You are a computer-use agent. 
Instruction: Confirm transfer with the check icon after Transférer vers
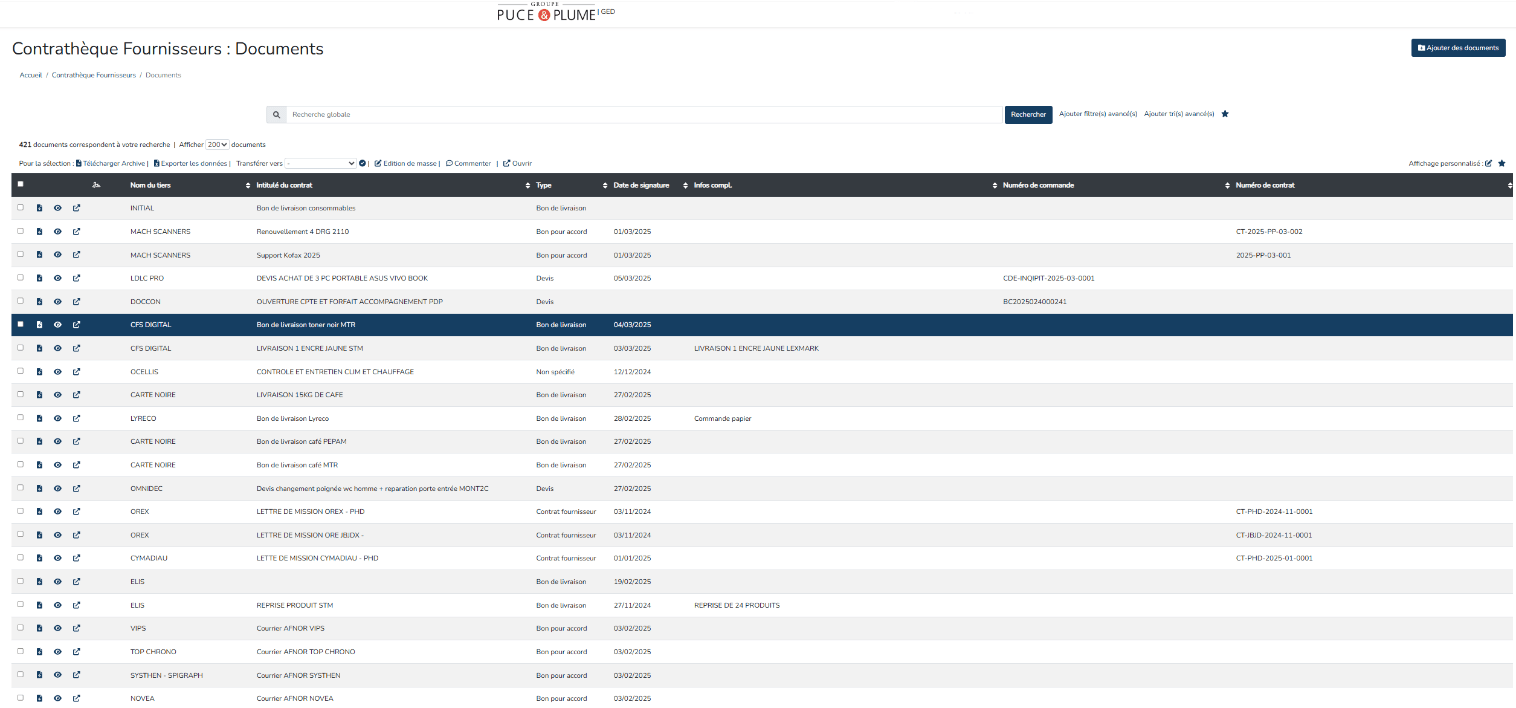pyautogui.click(x=363, y=163)
